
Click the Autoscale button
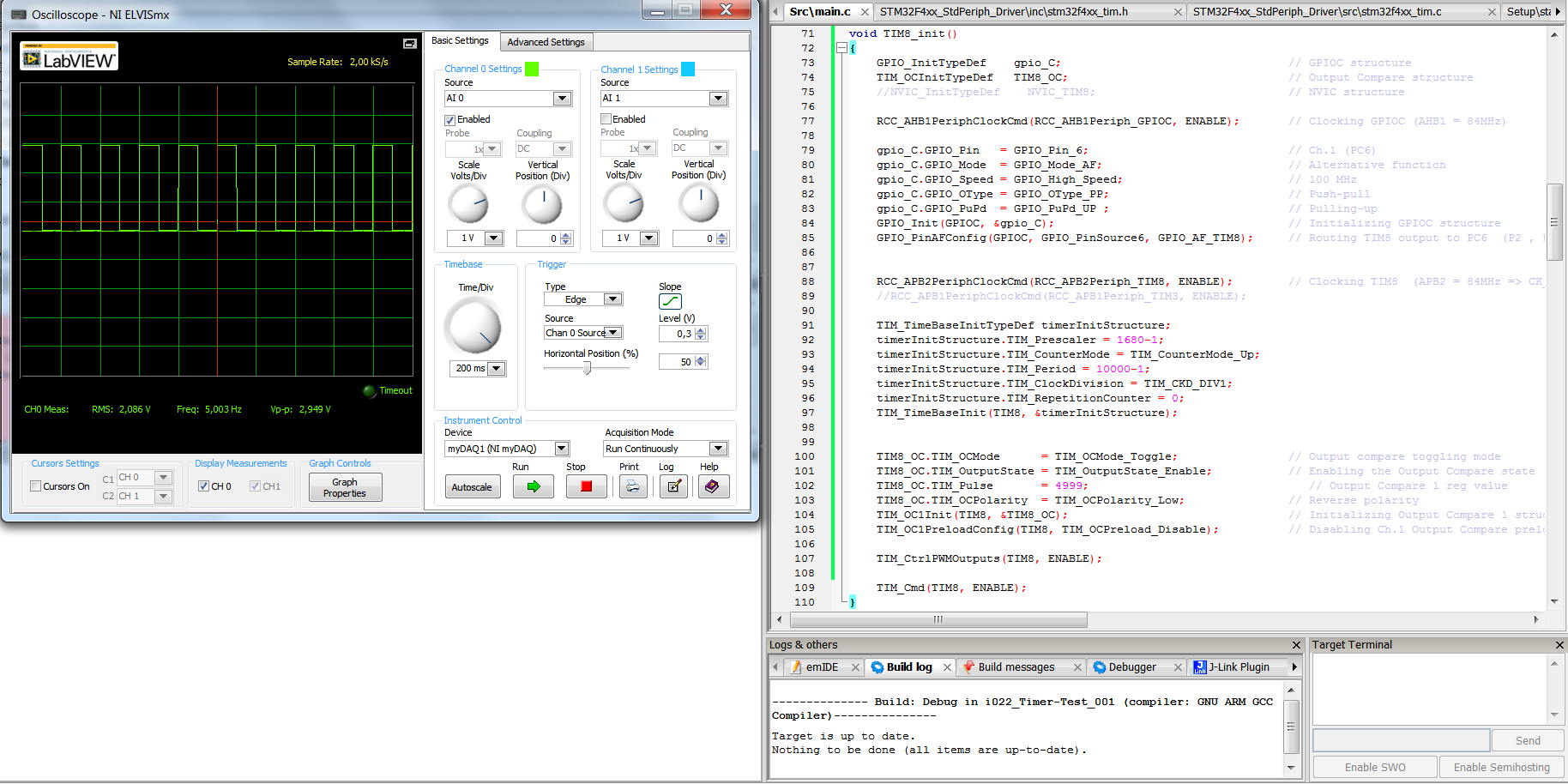472,487
